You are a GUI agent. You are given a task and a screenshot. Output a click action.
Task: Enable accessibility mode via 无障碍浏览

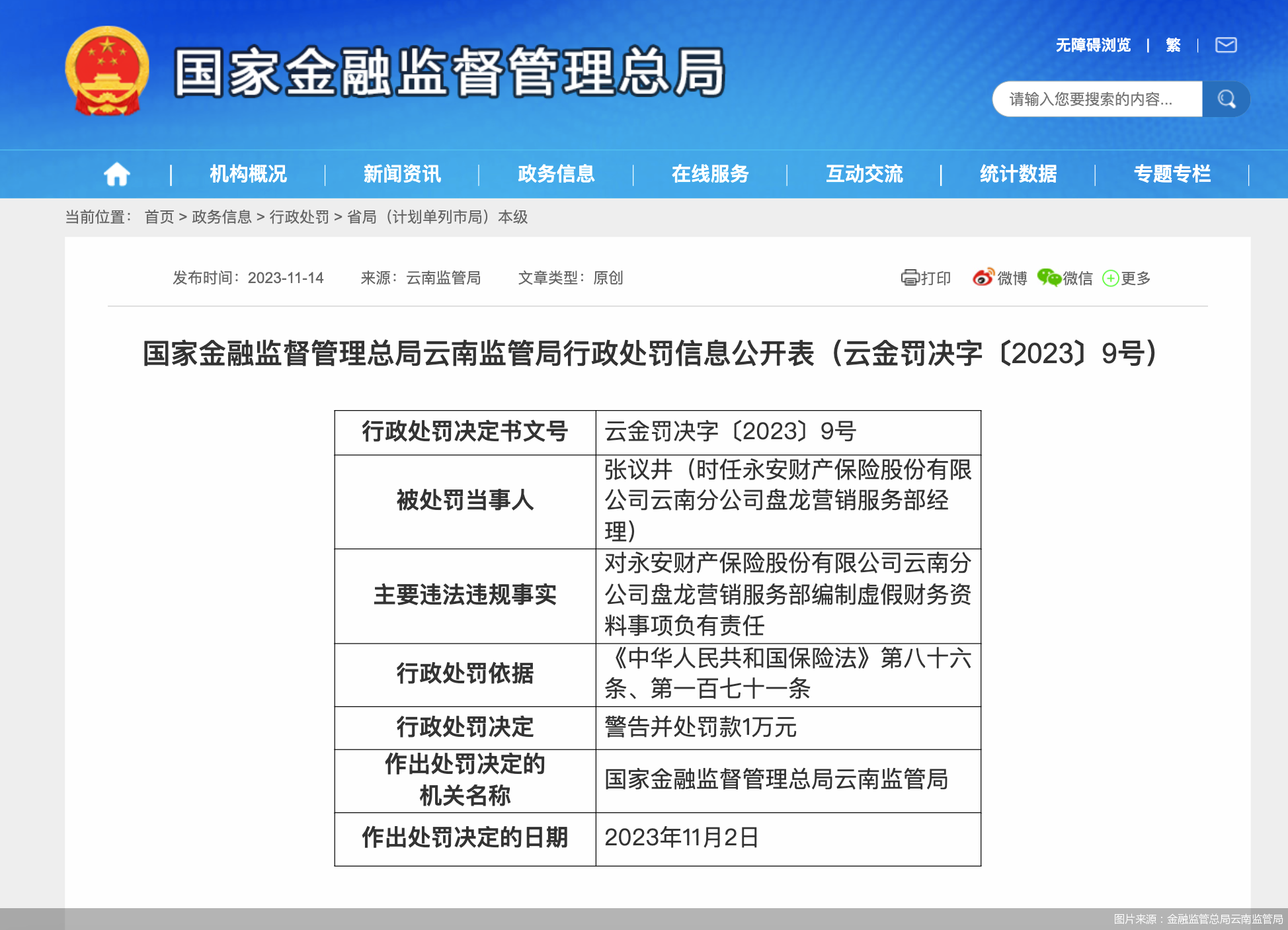point(1092,45)
